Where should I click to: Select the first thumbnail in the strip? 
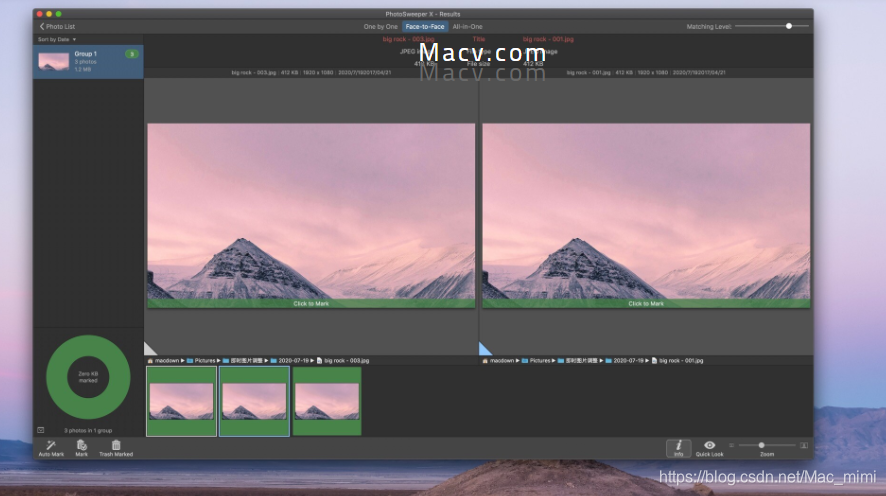pyautogui.click(x=181, y=402)
